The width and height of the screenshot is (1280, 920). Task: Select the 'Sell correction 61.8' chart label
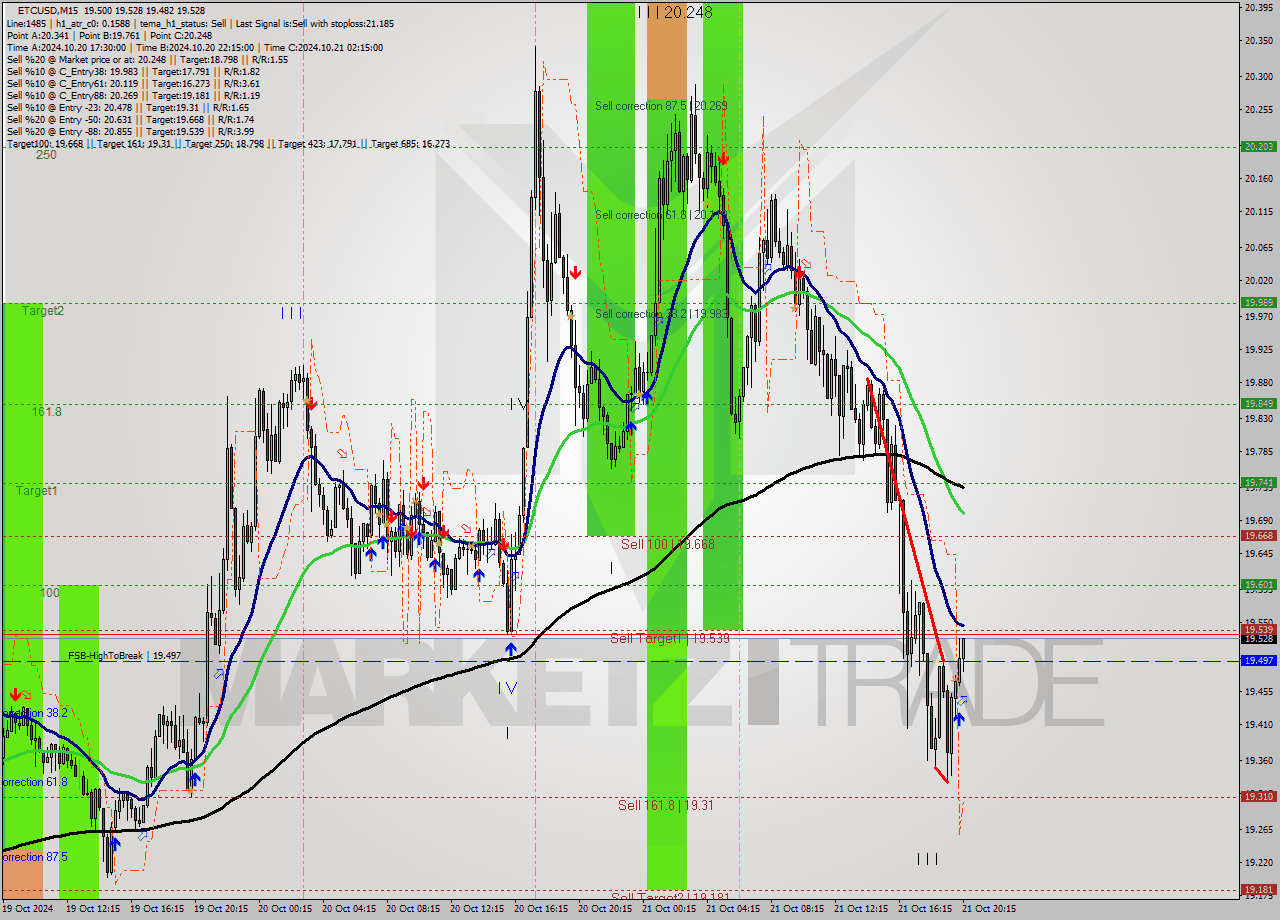pyautogui.click(x=659, y=214)
